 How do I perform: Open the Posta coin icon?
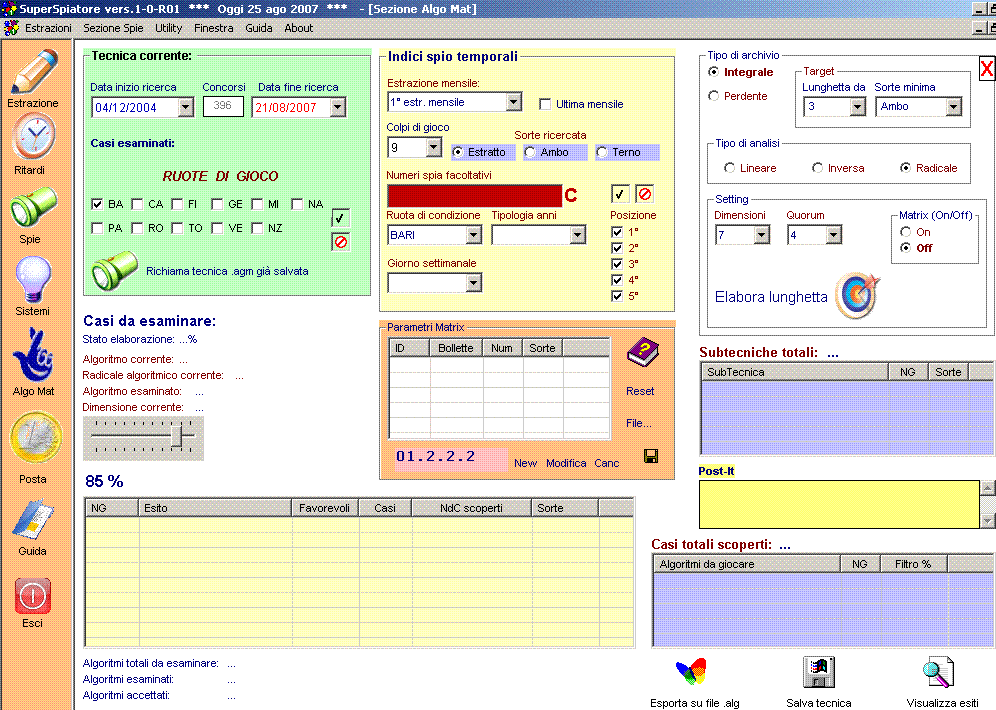coord(36,438)
